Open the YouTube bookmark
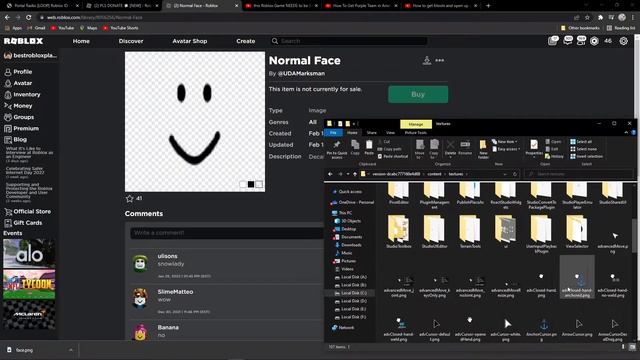 coord(62,28)
